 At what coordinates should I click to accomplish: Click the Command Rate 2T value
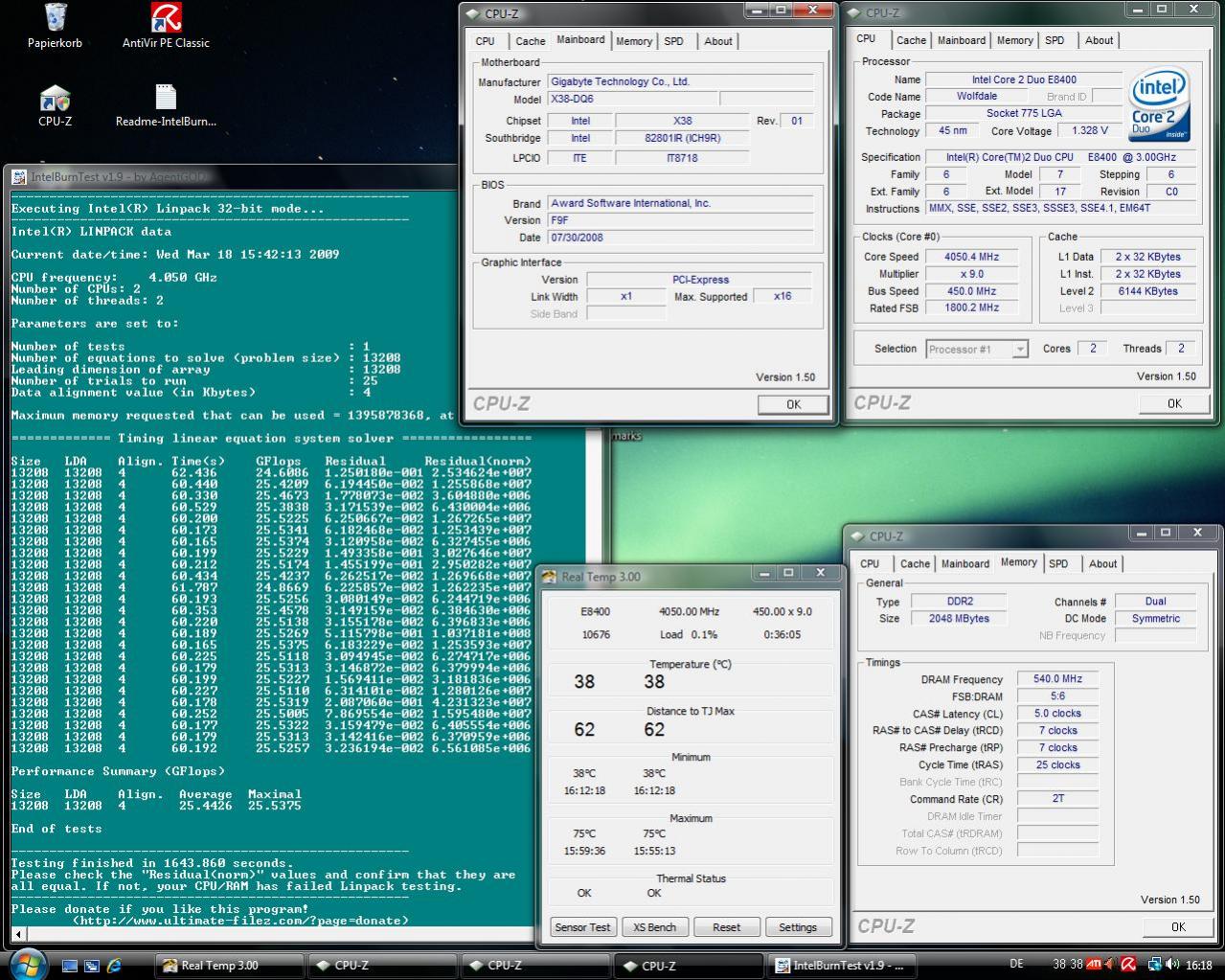1057,798
